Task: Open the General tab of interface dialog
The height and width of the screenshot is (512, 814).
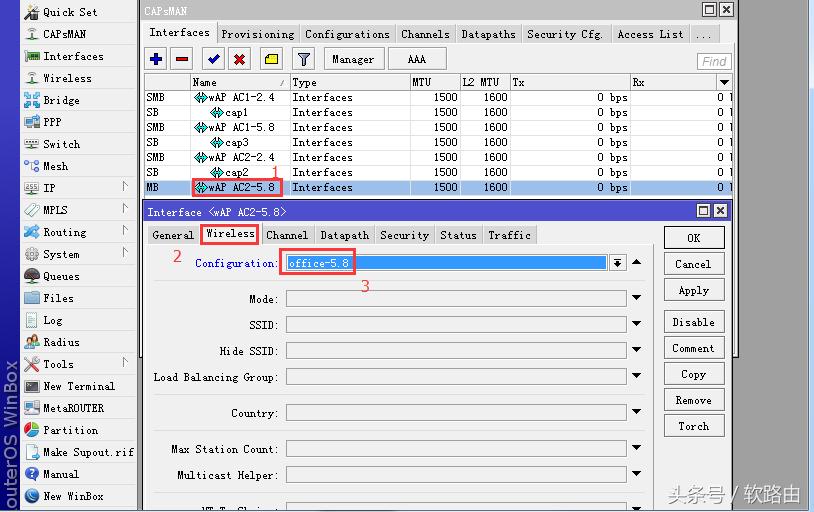Action: tap(173, 235)
